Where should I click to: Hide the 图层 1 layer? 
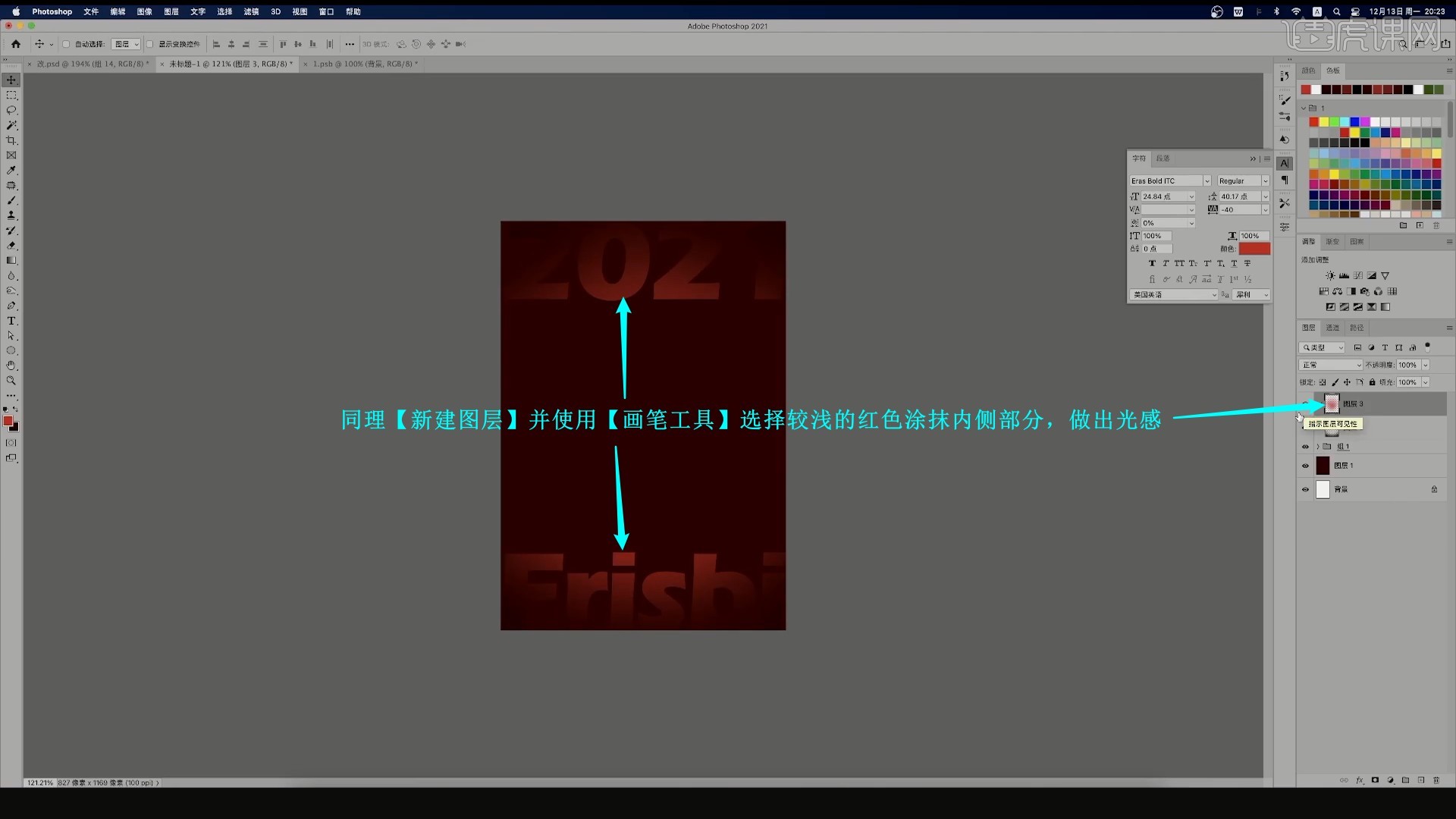1305,466
